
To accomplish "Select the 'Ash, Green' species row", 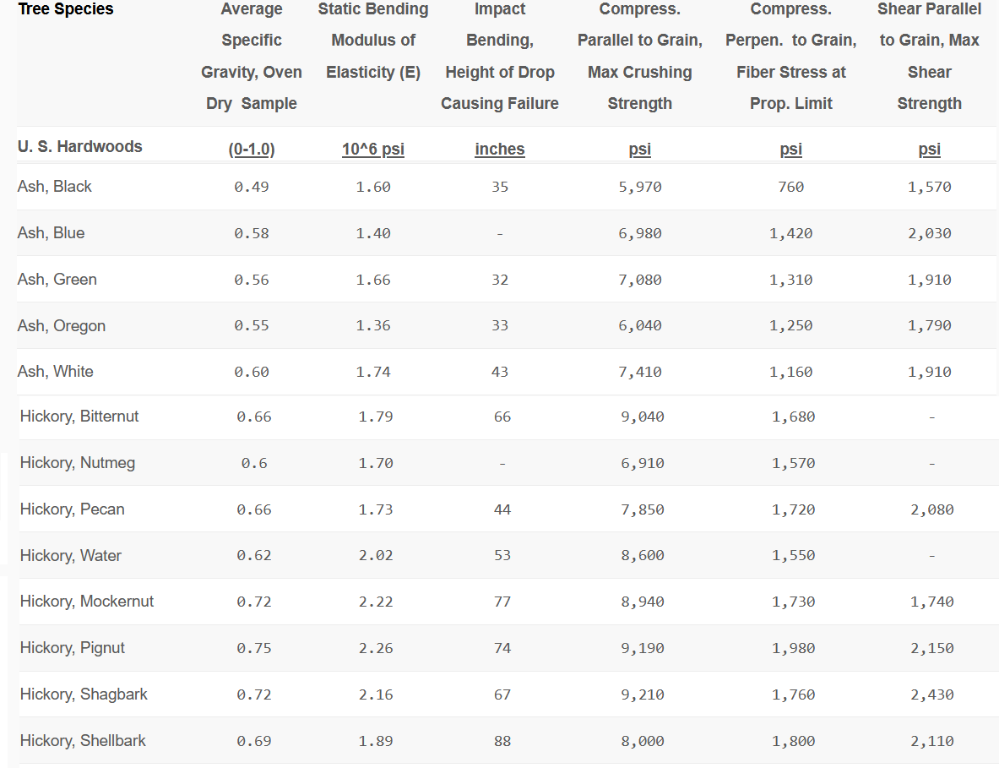I will 57,280.
